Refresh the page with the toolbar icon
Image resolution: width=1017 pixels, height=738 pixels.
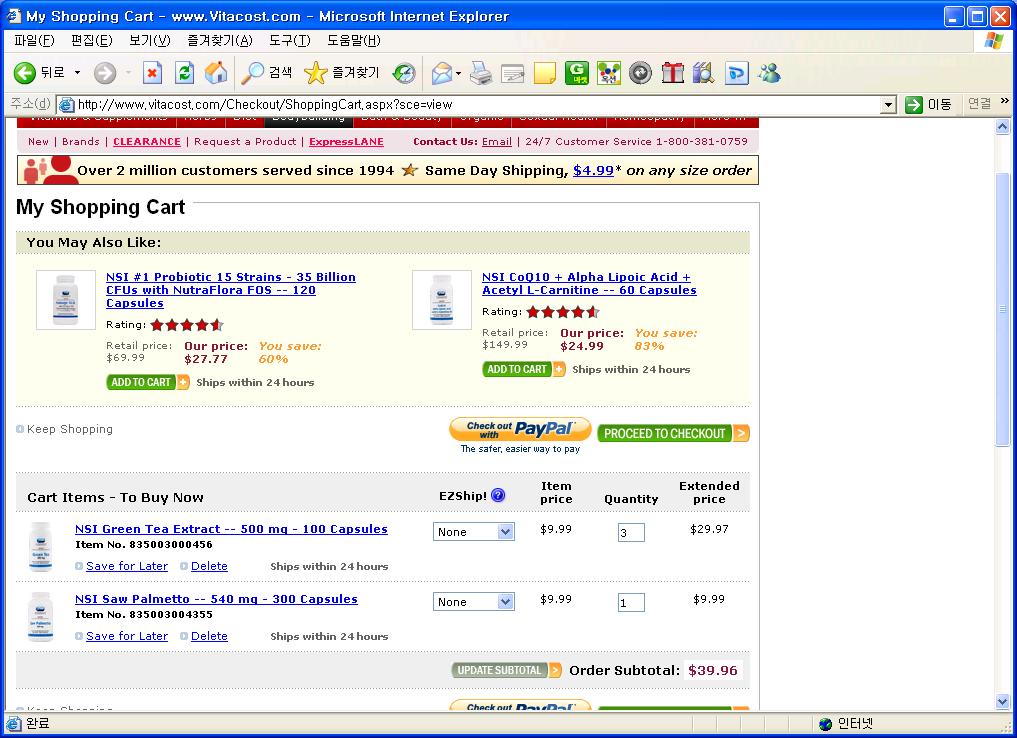184,73
